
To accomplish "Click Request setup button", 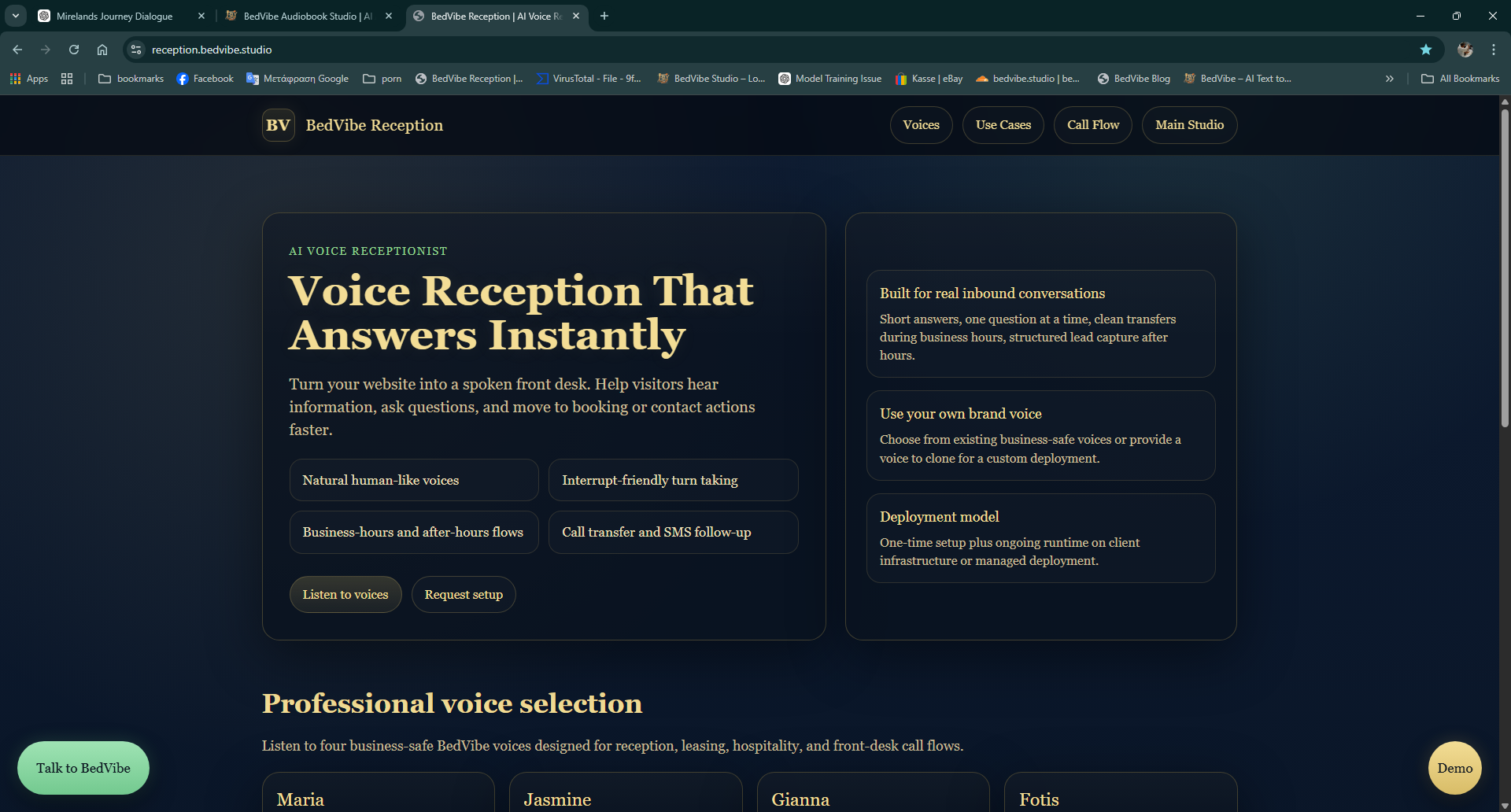I will pos(464,595).
